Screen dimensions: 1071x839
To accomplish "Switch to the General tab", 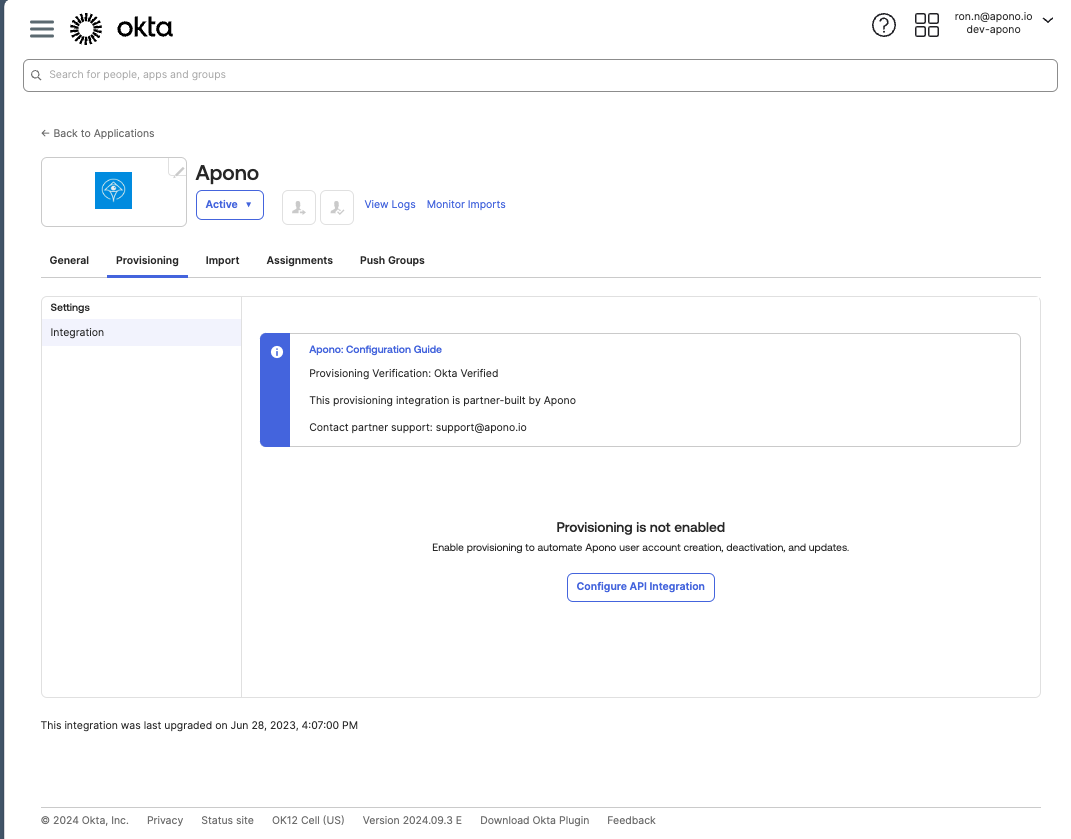I will 69,260.
